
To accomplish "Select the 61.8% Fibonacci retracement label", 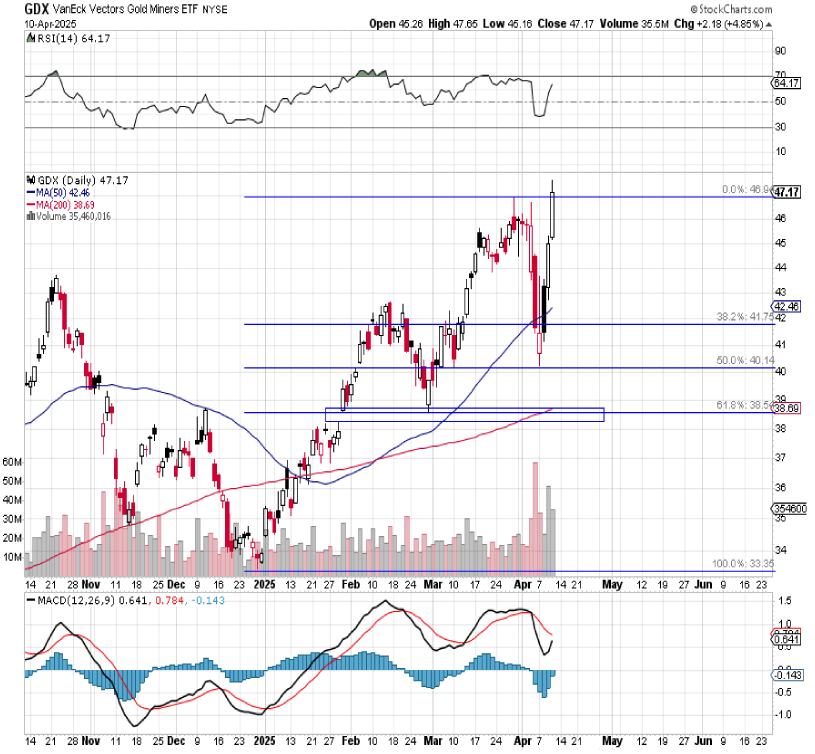I will [745, 403].
